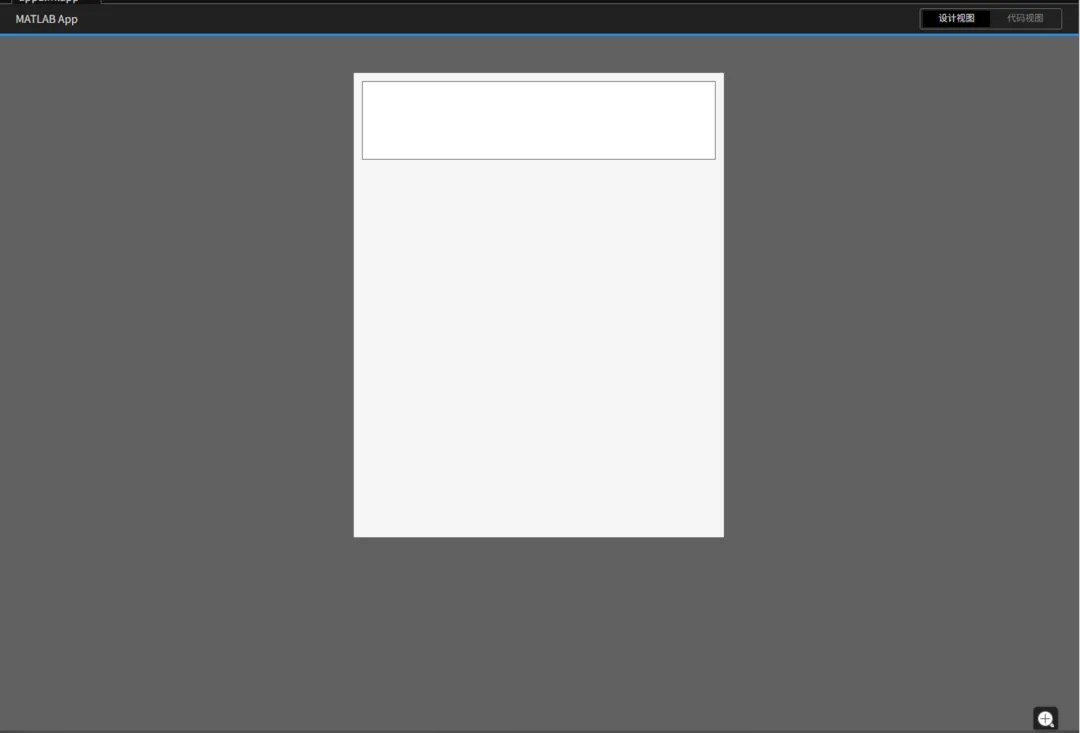Screen dimensions: 1080x733
Task: Click the left edge of the app figure
Action: [355, 304]
